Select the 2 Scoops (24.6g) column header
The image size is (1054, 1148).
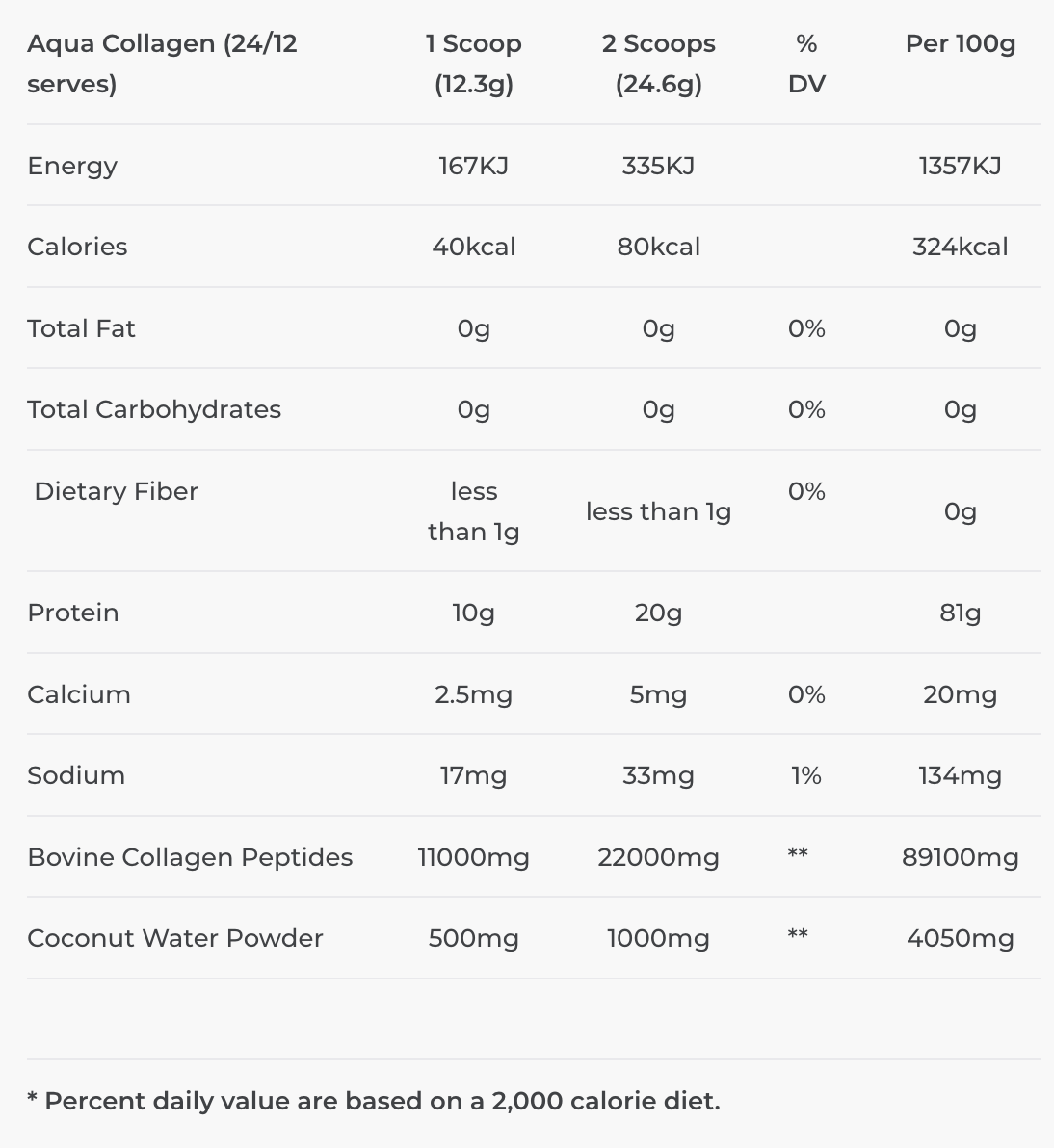pos(658,64)
